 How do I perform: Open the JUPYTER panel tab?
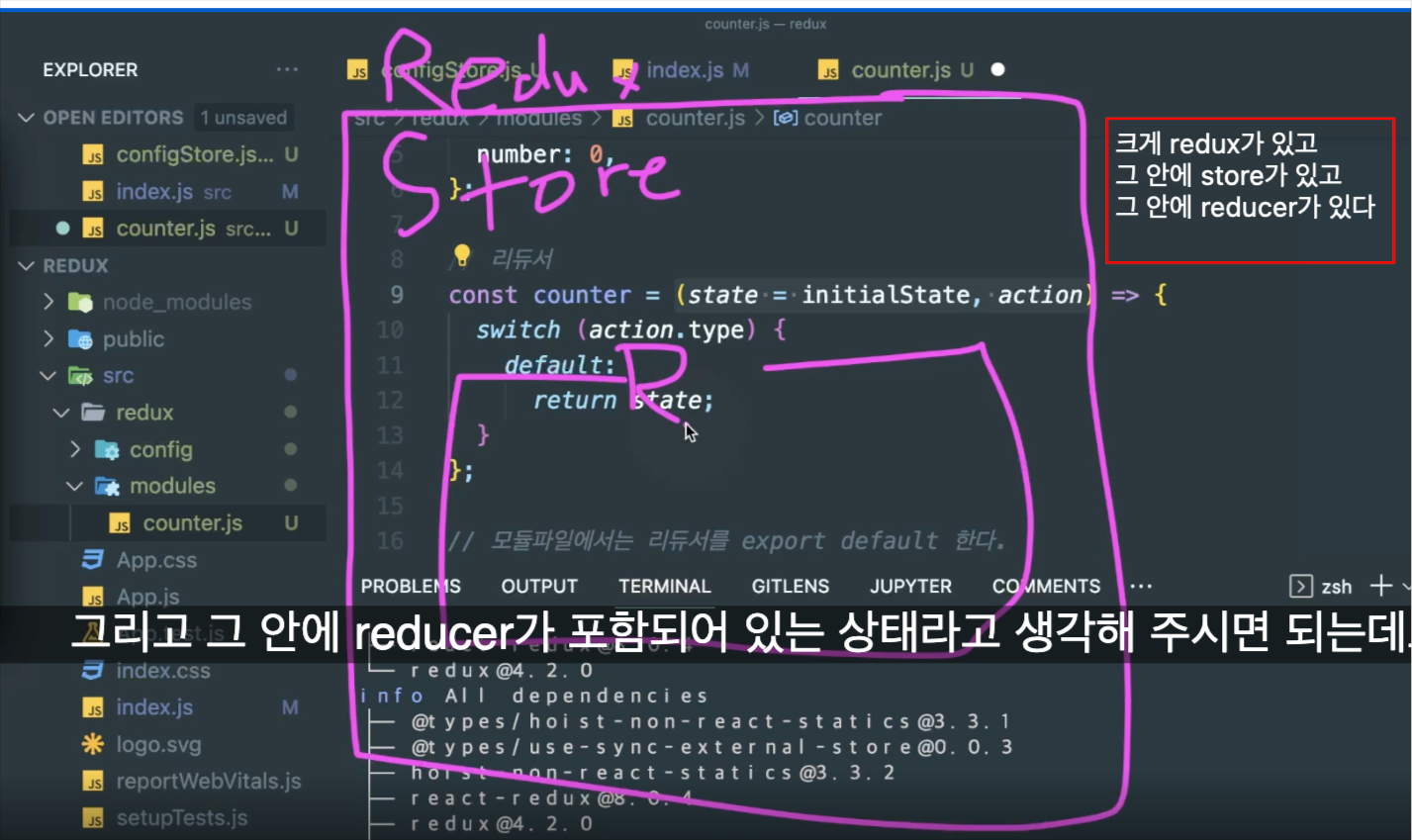[910, 586]
